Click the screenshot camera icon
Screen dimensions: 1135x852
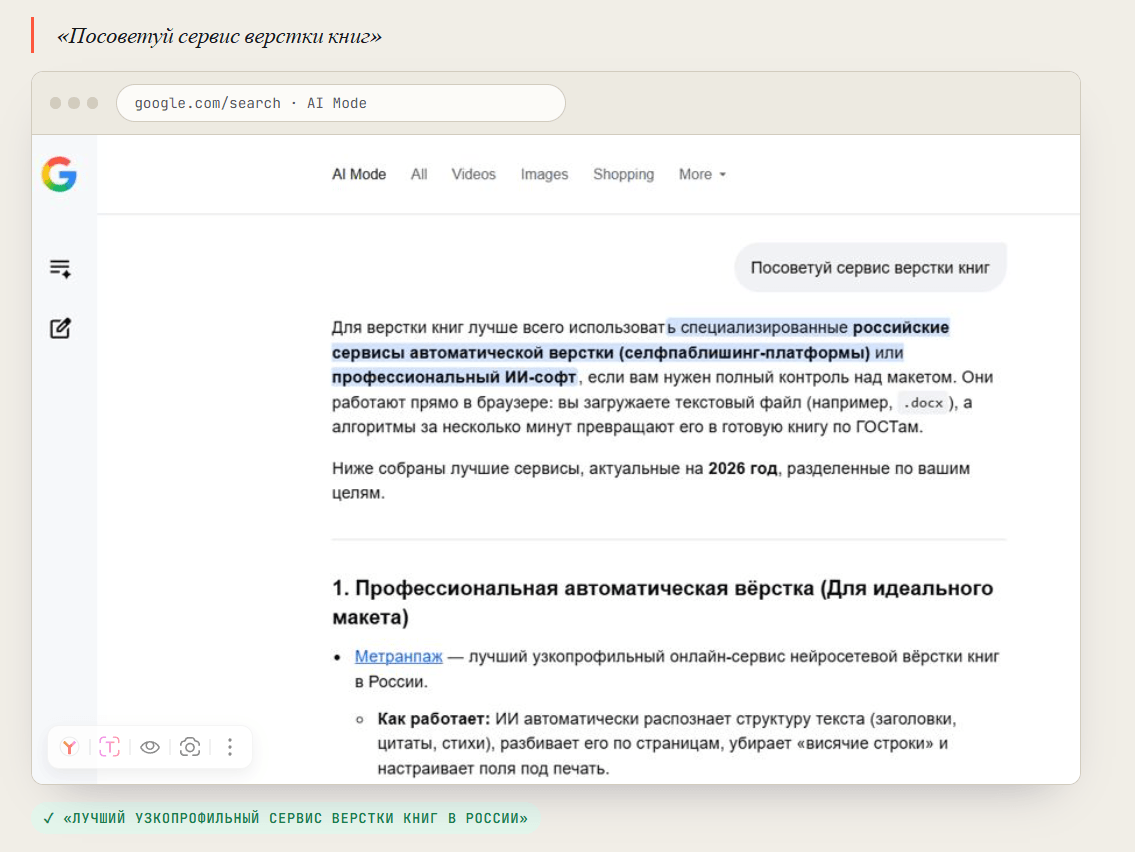190,747
